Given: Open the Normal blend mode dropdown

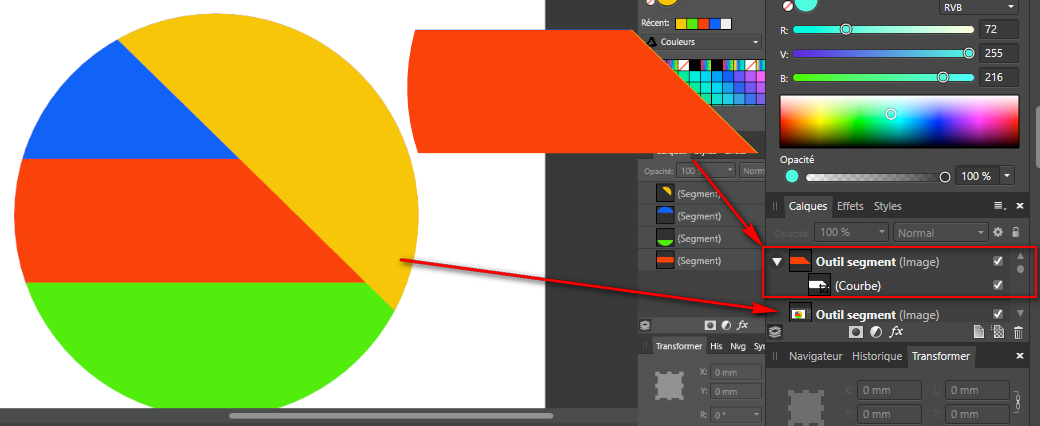Looking at the screenshot, I should pos(941,232).
